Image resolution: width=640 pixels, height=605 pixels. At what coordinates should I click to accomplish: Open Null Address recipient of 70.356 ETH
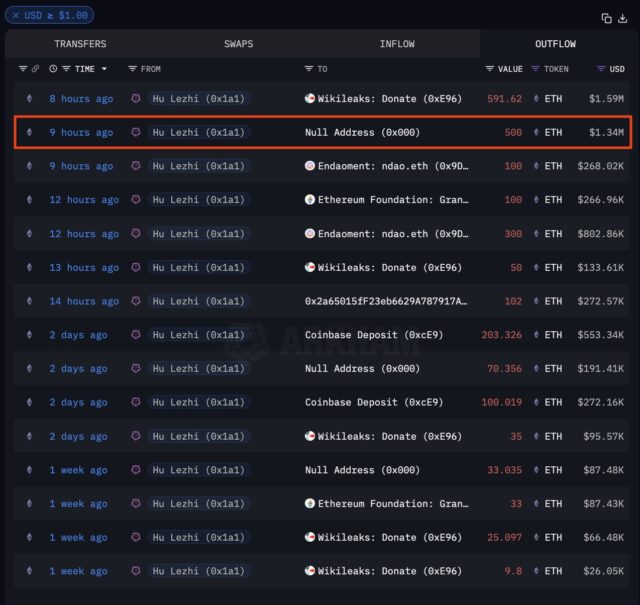(x=362, y=369)
